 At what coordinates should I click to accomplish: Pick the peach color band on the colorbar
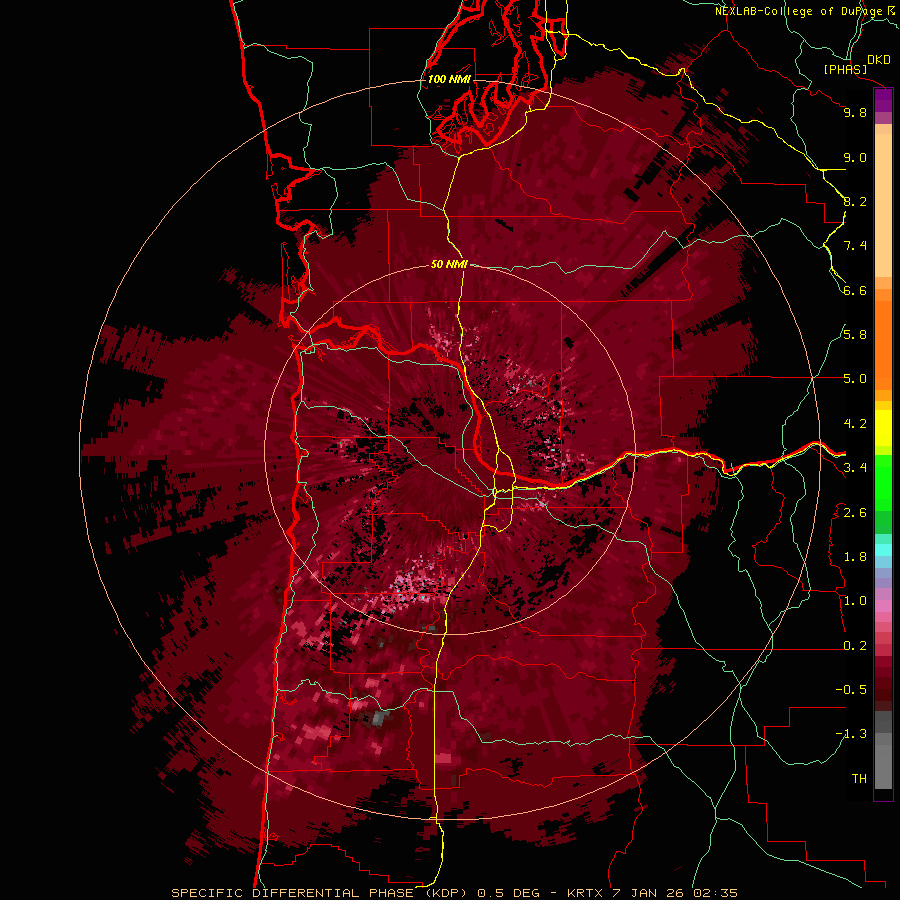[883, 205]
